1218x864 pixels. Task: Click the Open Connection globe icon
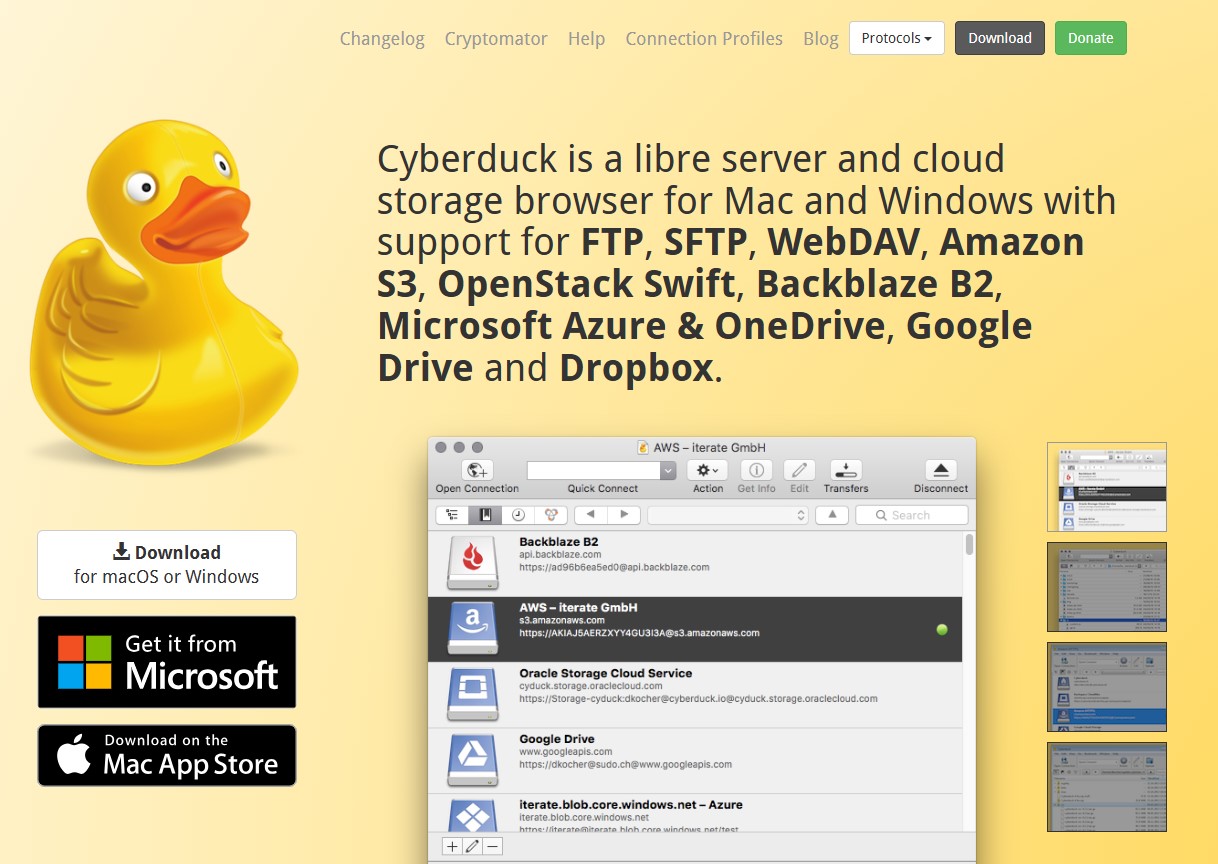(477, 470)
